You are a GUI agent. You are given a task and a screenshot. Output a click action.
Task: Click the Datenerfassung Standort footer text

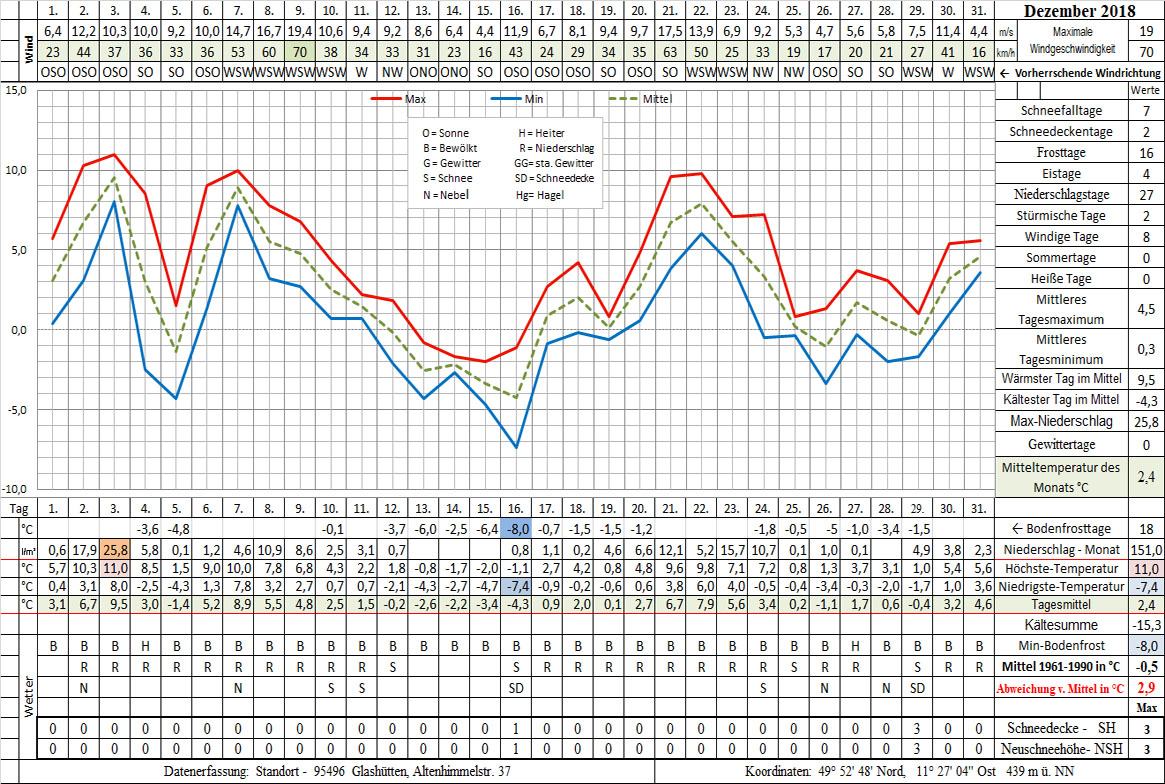[340, 771]
